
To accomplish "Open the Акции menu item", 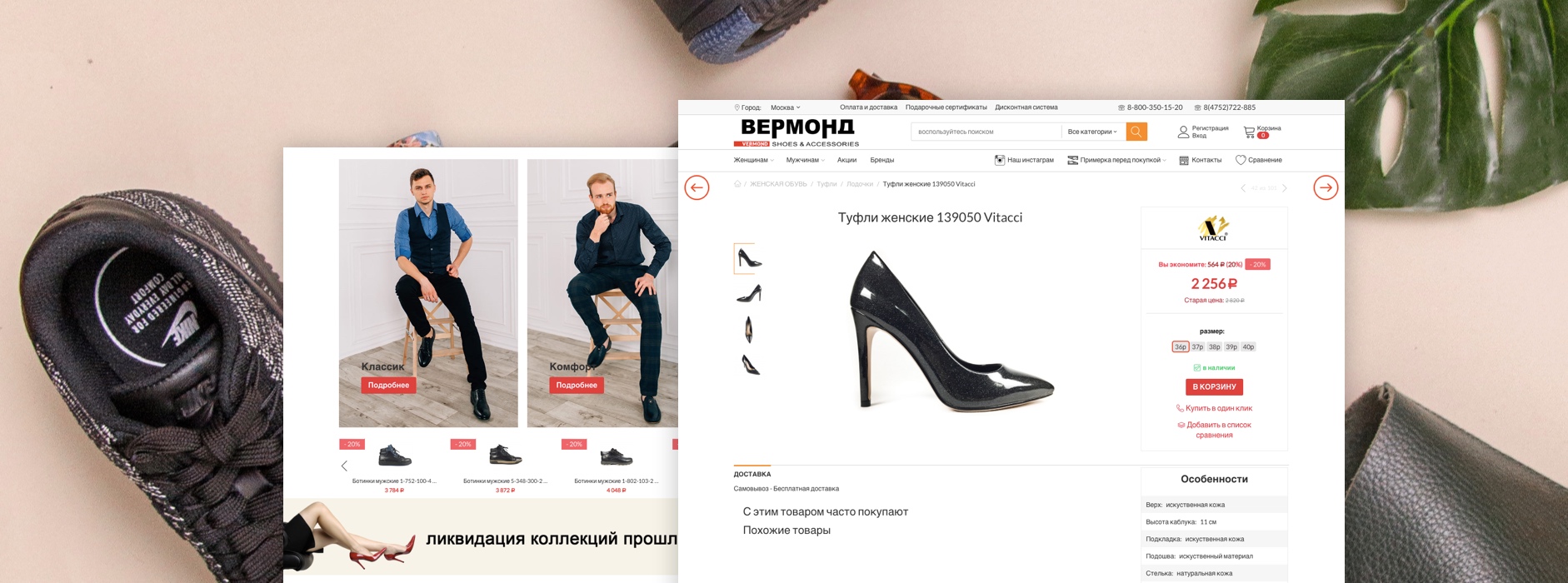I will (846, 160).
